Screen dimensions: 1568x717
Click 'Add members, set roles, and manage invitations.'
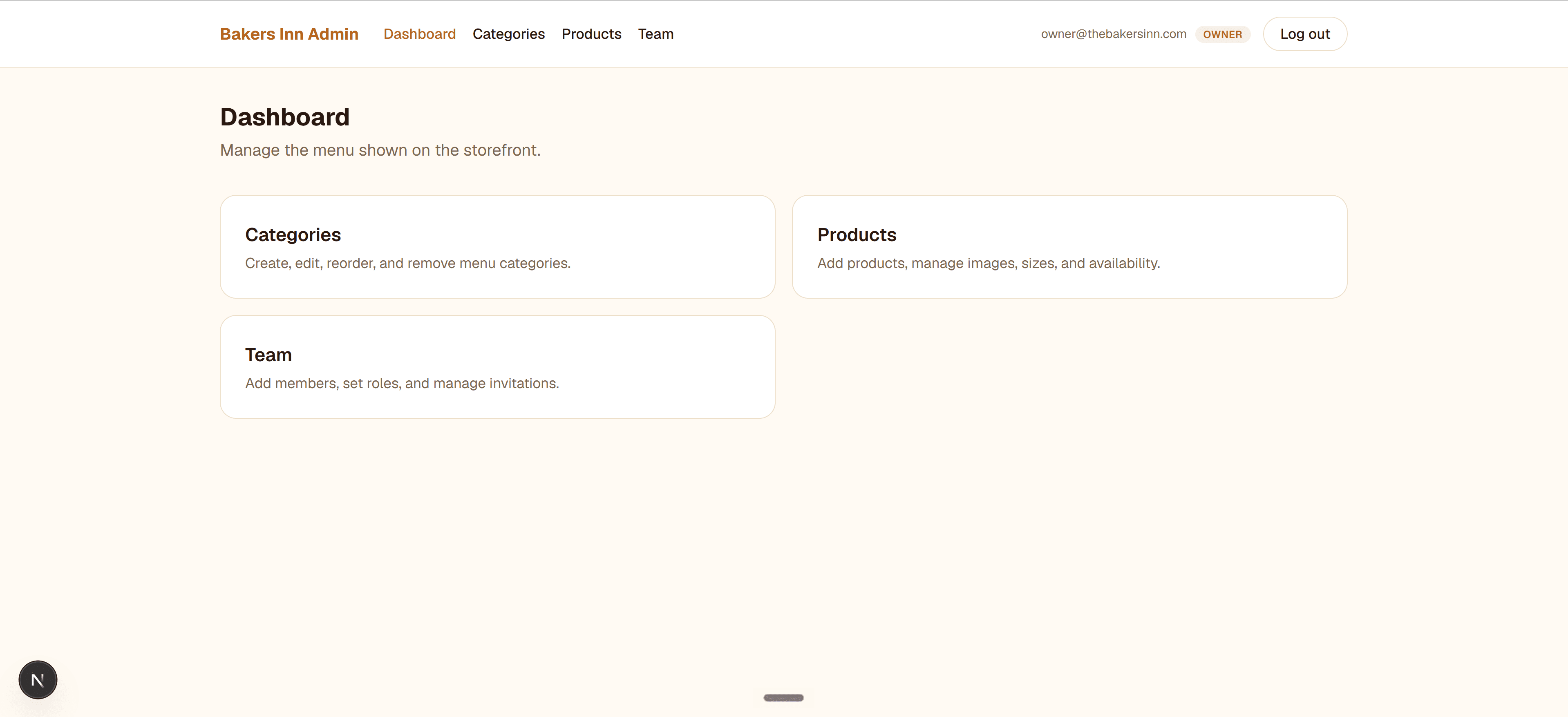click(x=402, y=383)
